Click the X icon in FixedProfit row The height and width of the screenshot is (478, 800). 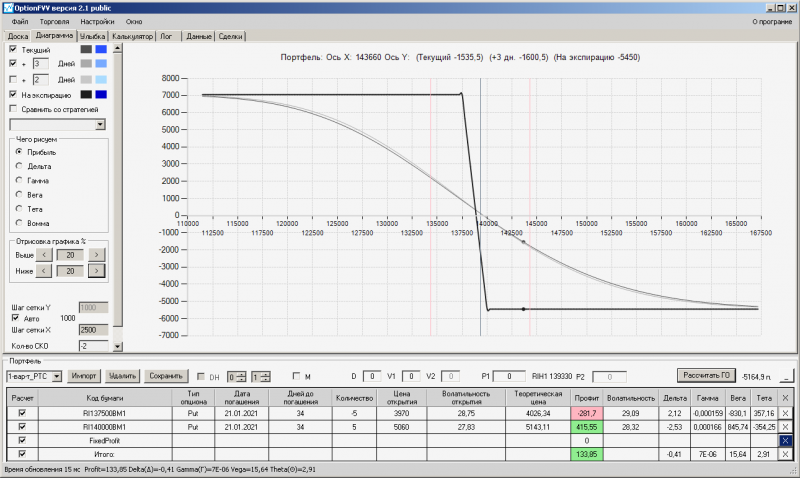[785, 440]
